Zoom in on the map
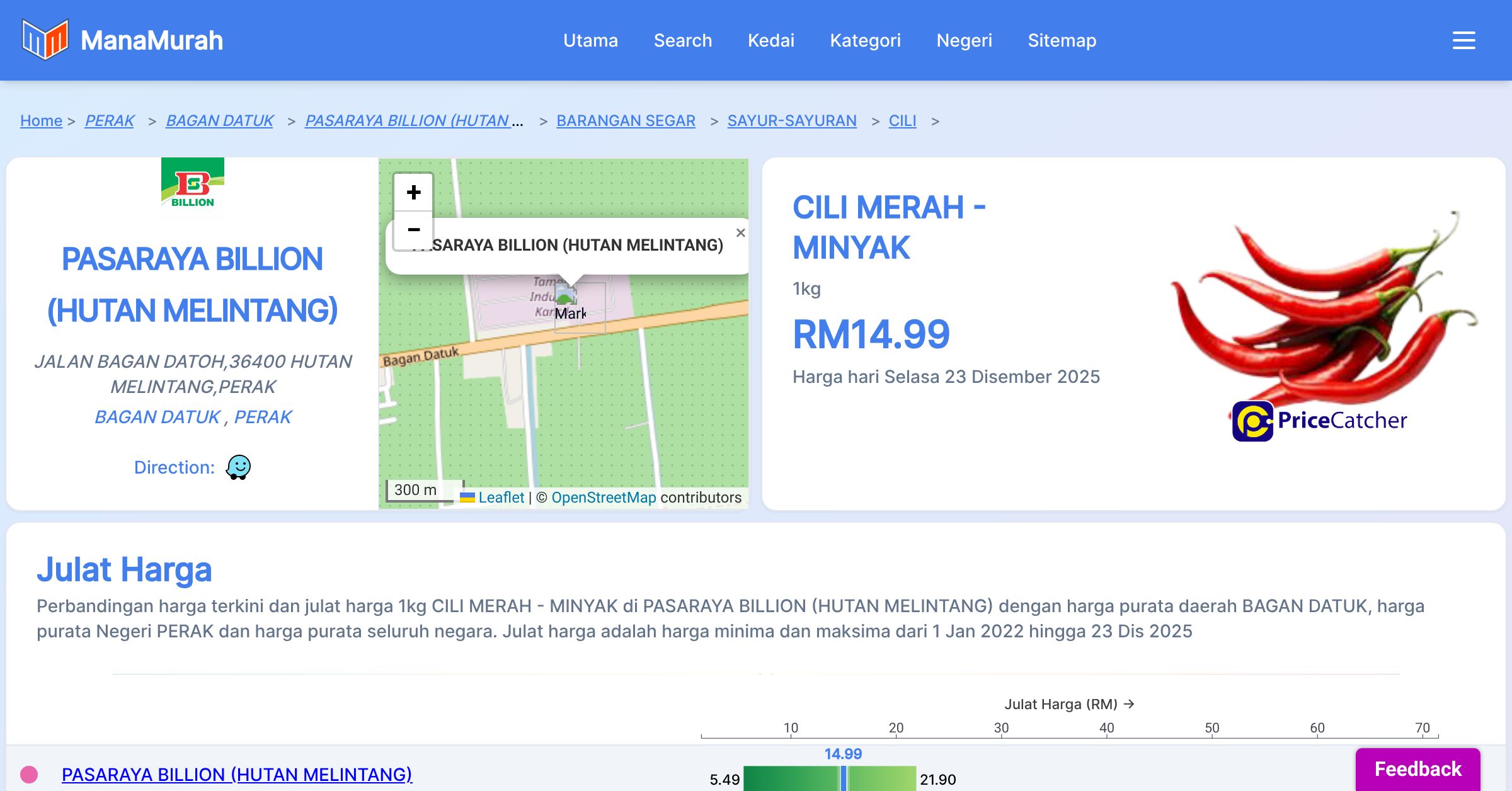The image size is (1512, 791). point(413,193)
